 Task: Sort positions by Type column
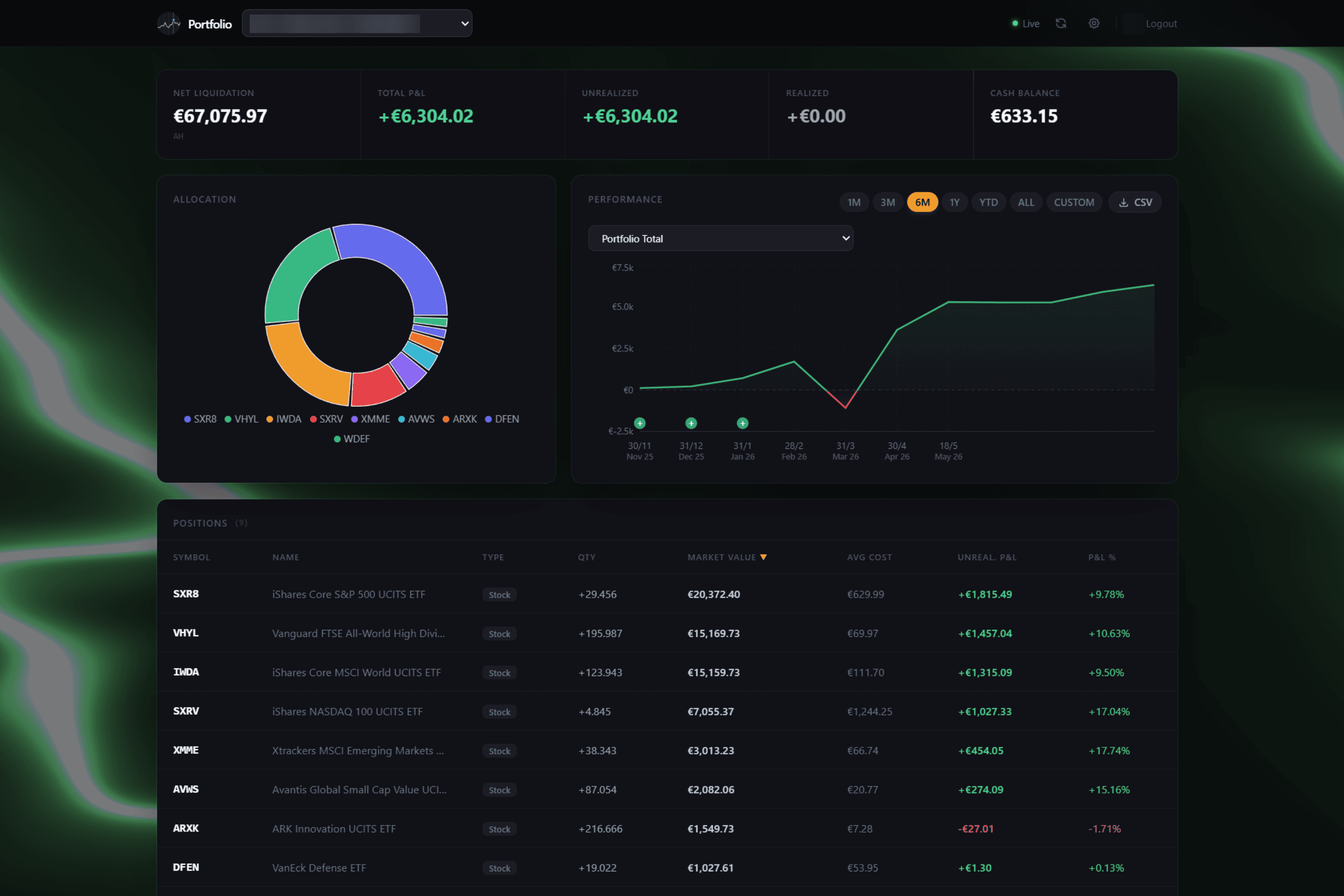[492, 557]
